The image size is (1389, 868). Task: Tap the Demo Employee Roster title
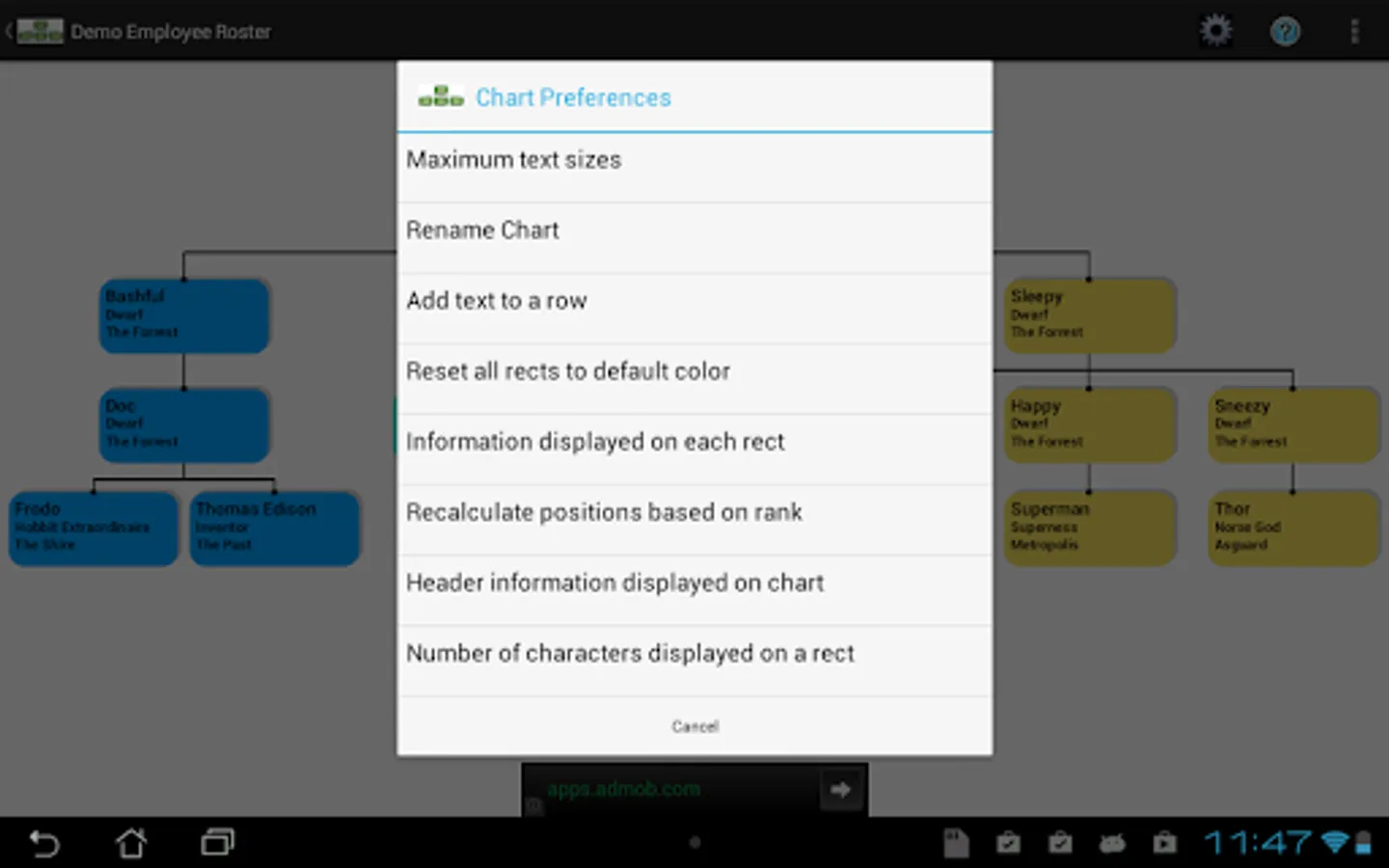click(171, 32)
